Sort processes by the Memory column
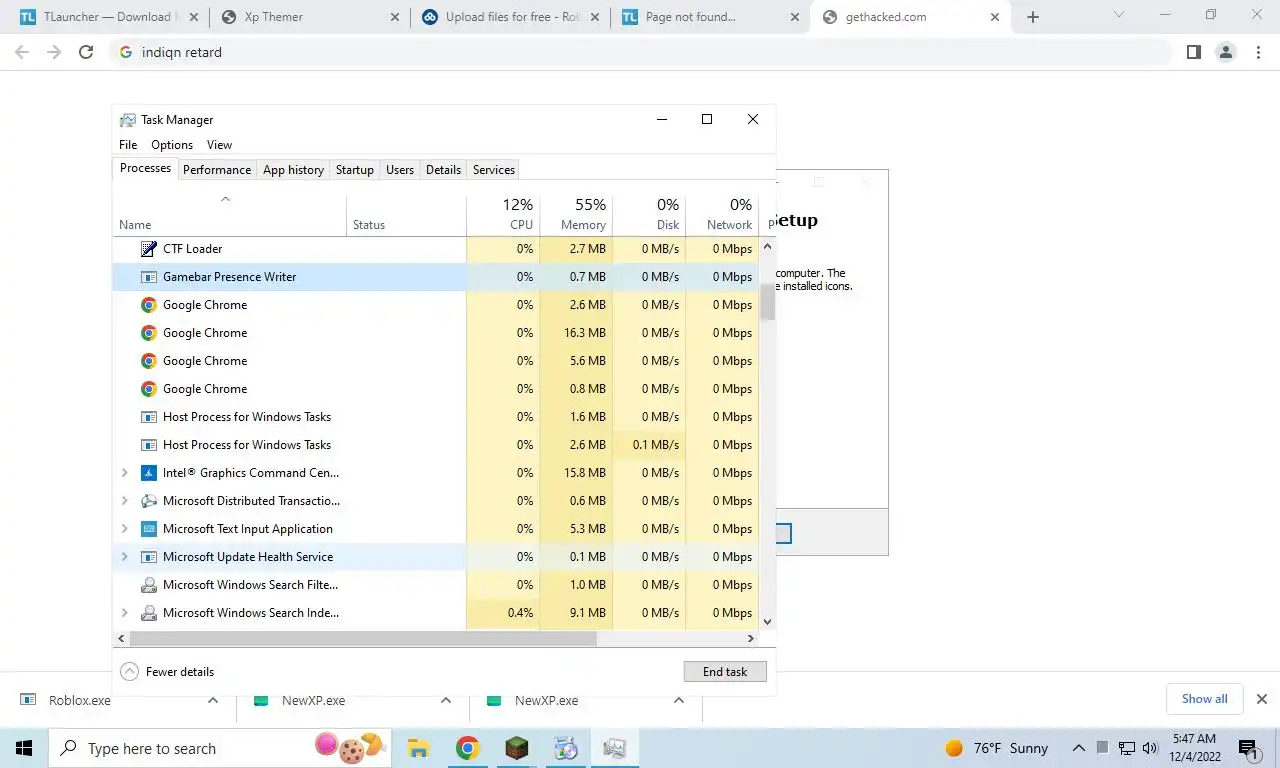This screenshot has height=768, width=1280. (x=576, y=214)
